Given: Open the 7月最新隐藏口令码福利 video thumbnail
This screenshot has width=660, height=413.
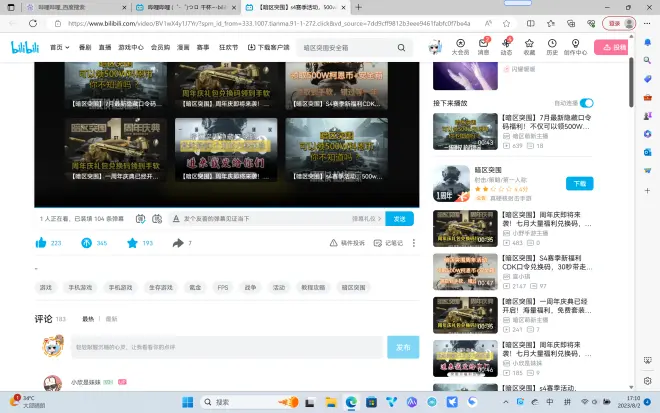Looking at the screenshot, I should coord(465,131).
